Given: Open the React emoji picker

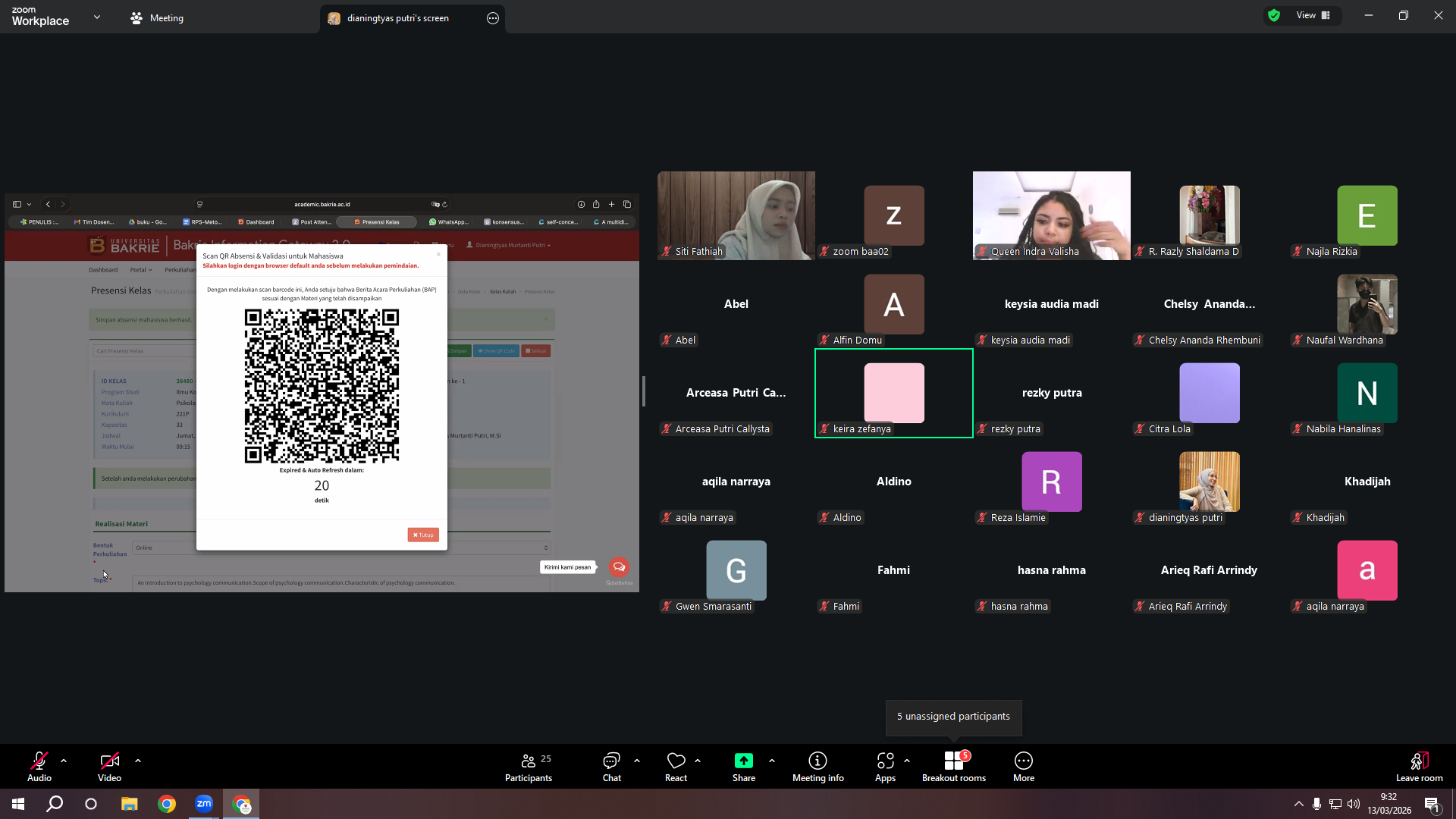Looking at the screenshot, I should [x=676, y=767].
